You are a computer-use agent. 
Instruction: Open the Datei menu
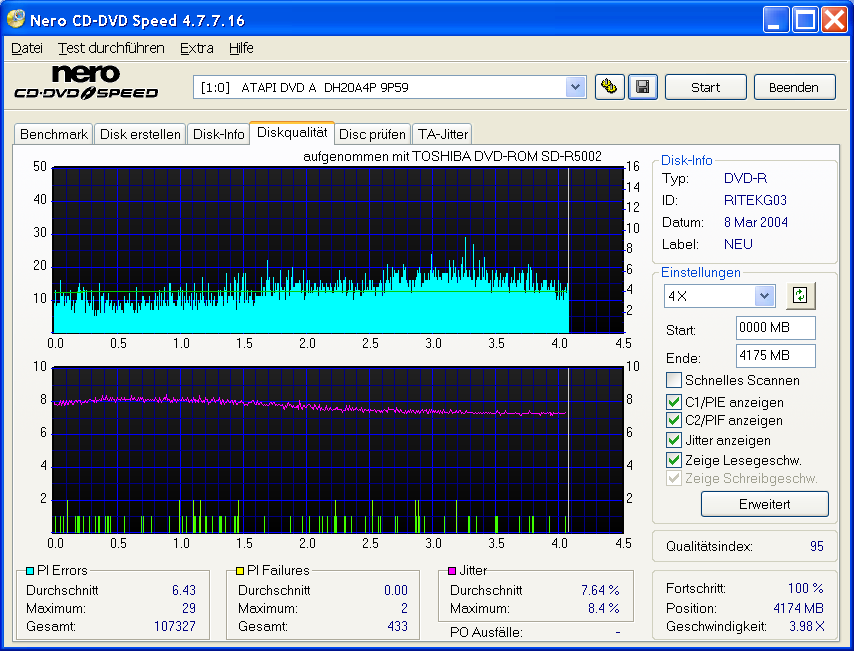coord(27,48)
